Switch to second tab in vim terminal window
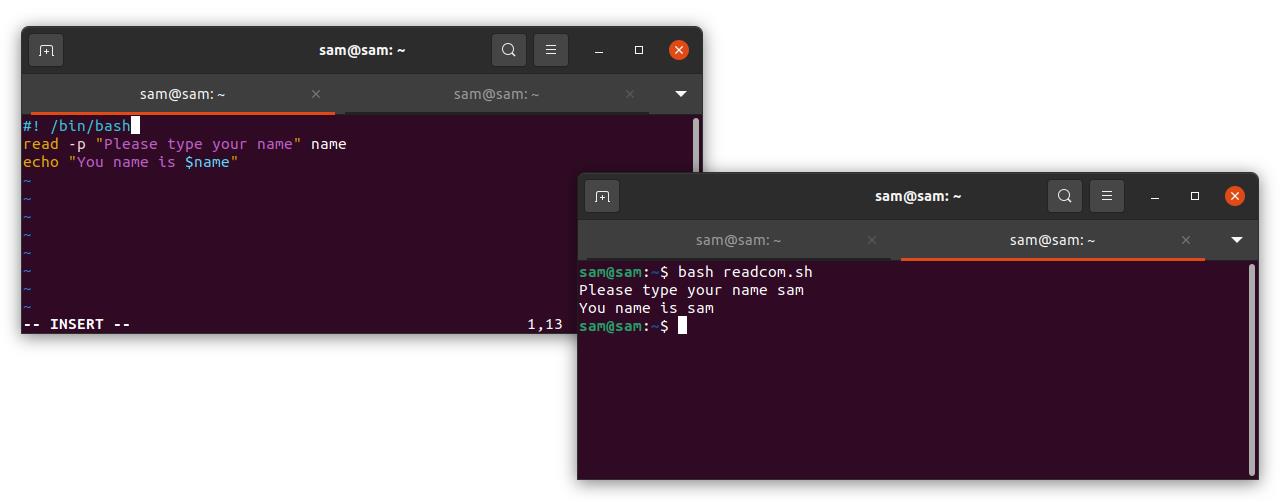1280x502 pixels. point(496,94)
